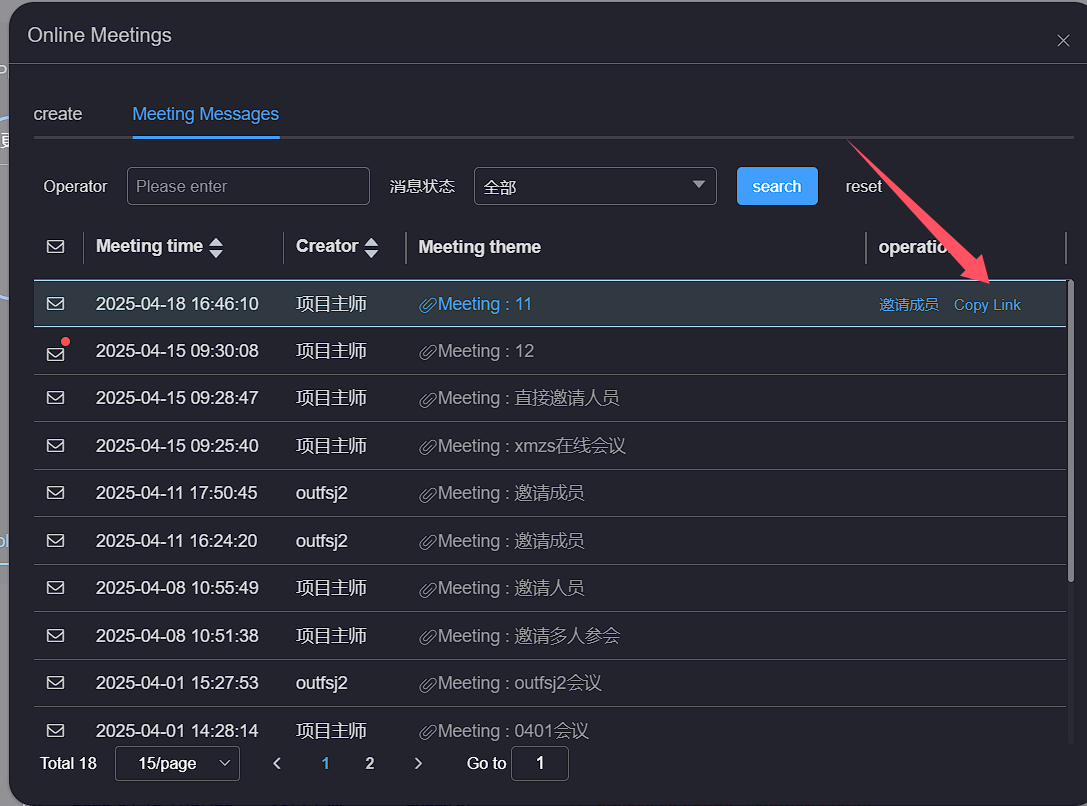Viewport: 1087px width, 806px height.
Task: Open the Meeting : 11 theme link
Action: point(485,304)
